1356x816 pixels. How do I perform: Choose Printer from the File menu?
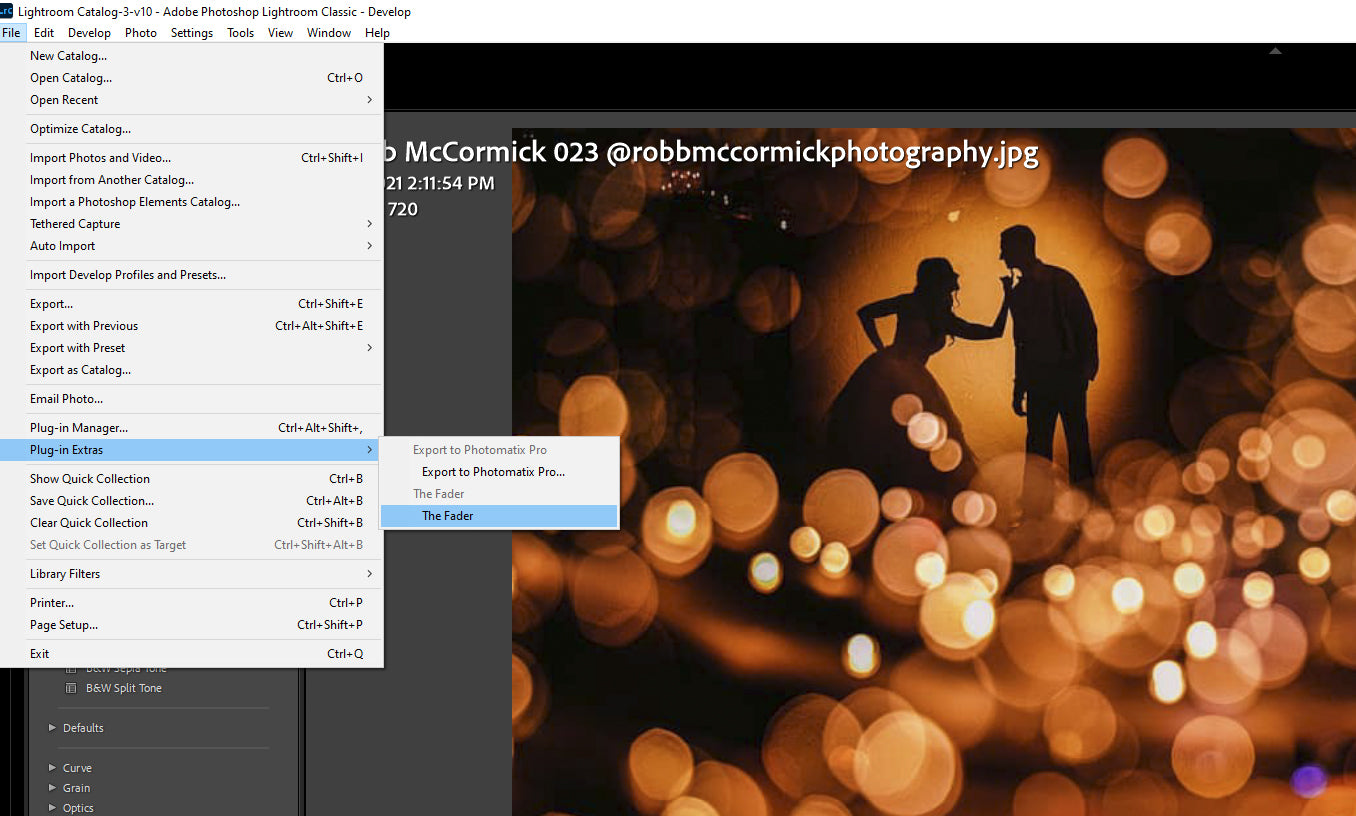[191, 603]
